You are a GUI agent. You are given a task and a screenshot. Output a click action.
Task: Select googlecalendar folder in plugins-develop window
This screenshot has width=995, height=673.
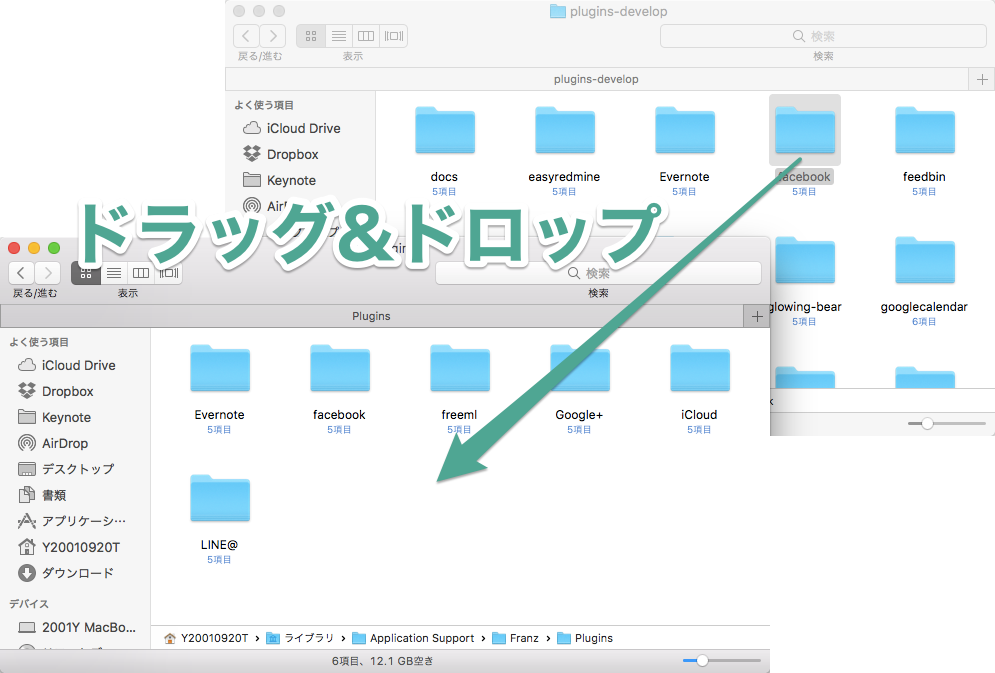[925, 261]
